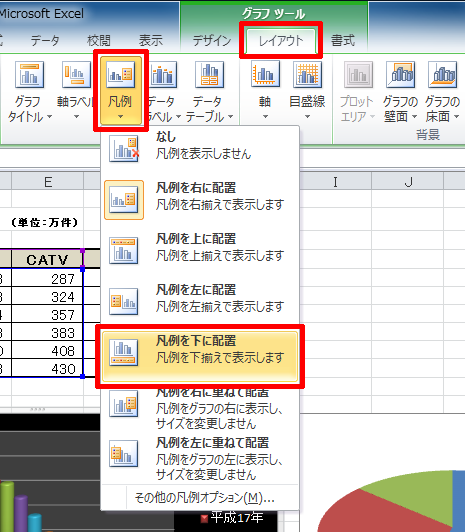The image size is (465, 532).
Task: Expand the グラフタイトル dropdown arrow
Action: pos(50,117)
